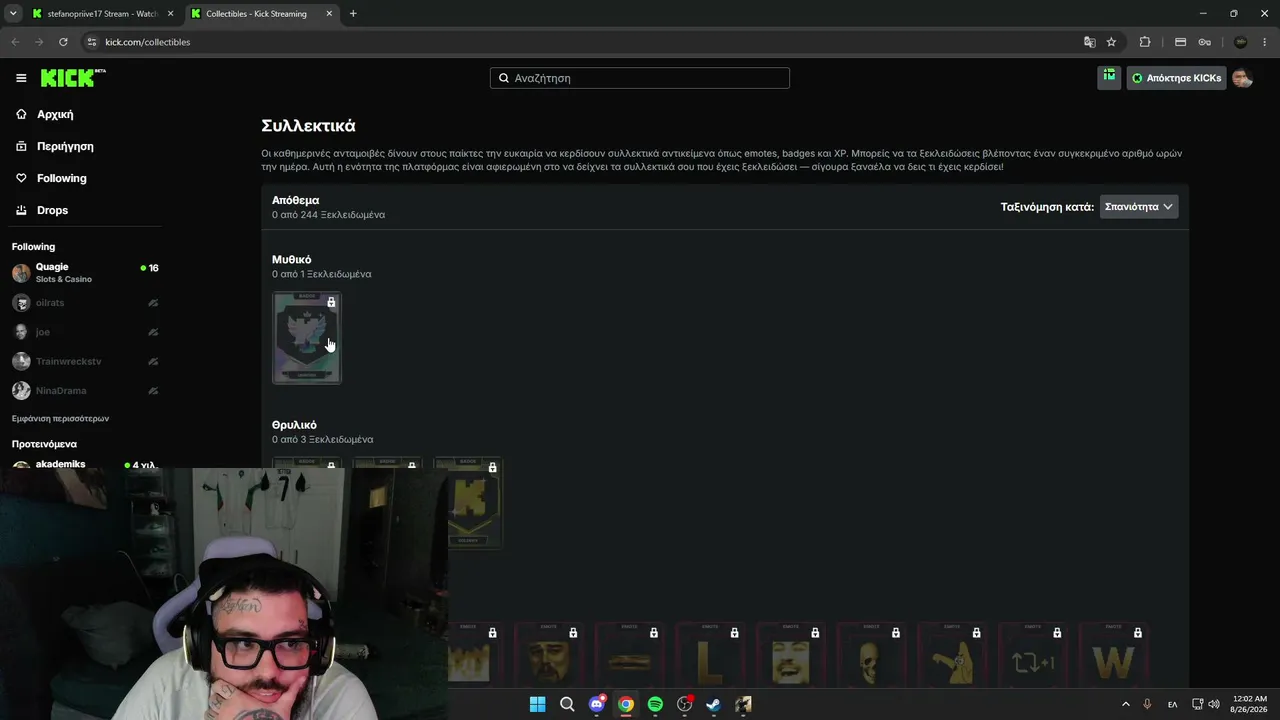Open the Kick account avatar menu
This screenshot has height=720, width=1280.
[1242, 78]
